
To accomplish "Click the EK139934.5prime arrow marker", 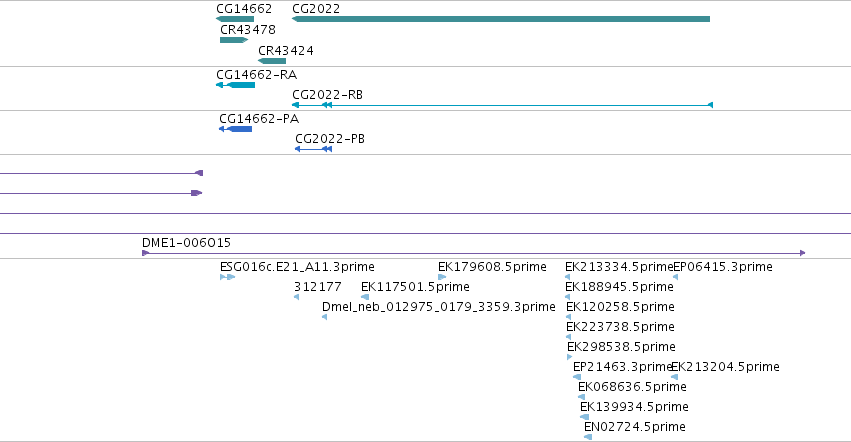I will coord(584,417).
